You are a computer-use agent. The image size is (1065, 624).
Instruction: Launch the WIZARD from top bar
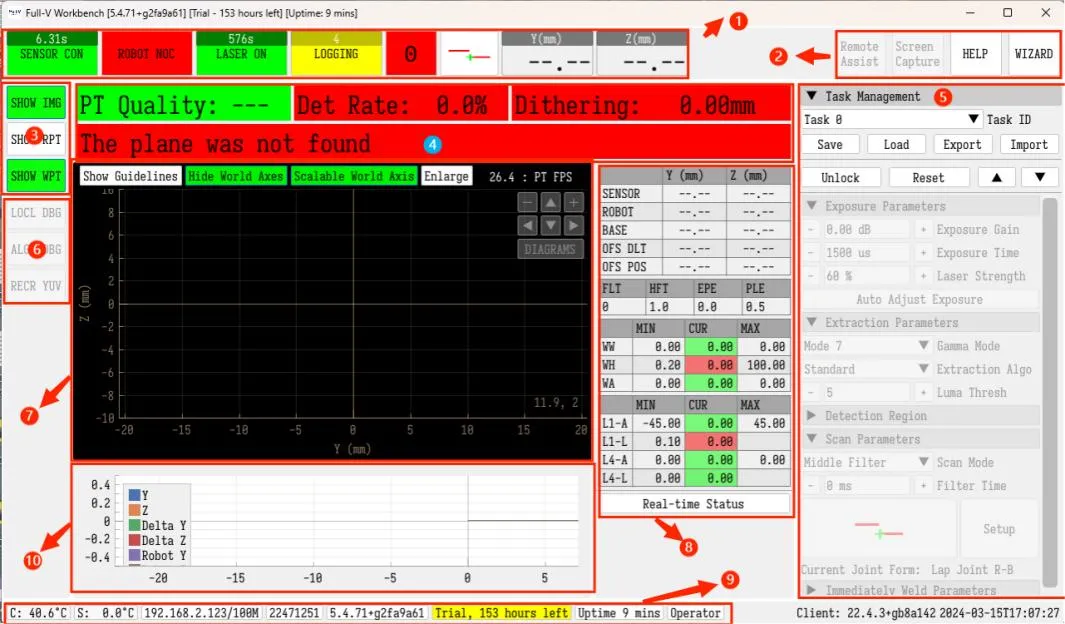tap(1033, 54)
